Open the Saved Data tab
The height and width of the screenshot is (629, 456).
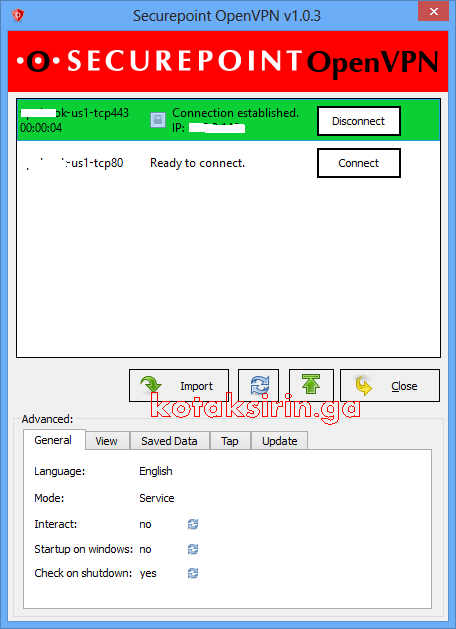coord(169,441)
